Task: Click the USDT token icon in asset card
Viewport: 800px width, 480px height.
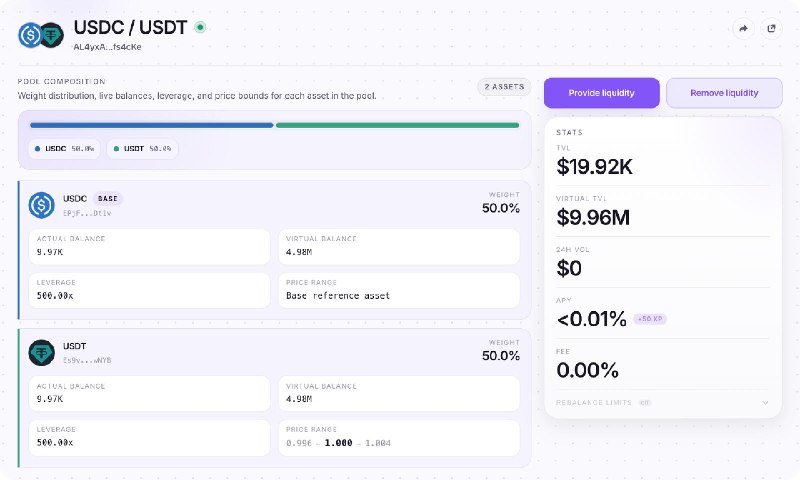Action: (41, 352)
